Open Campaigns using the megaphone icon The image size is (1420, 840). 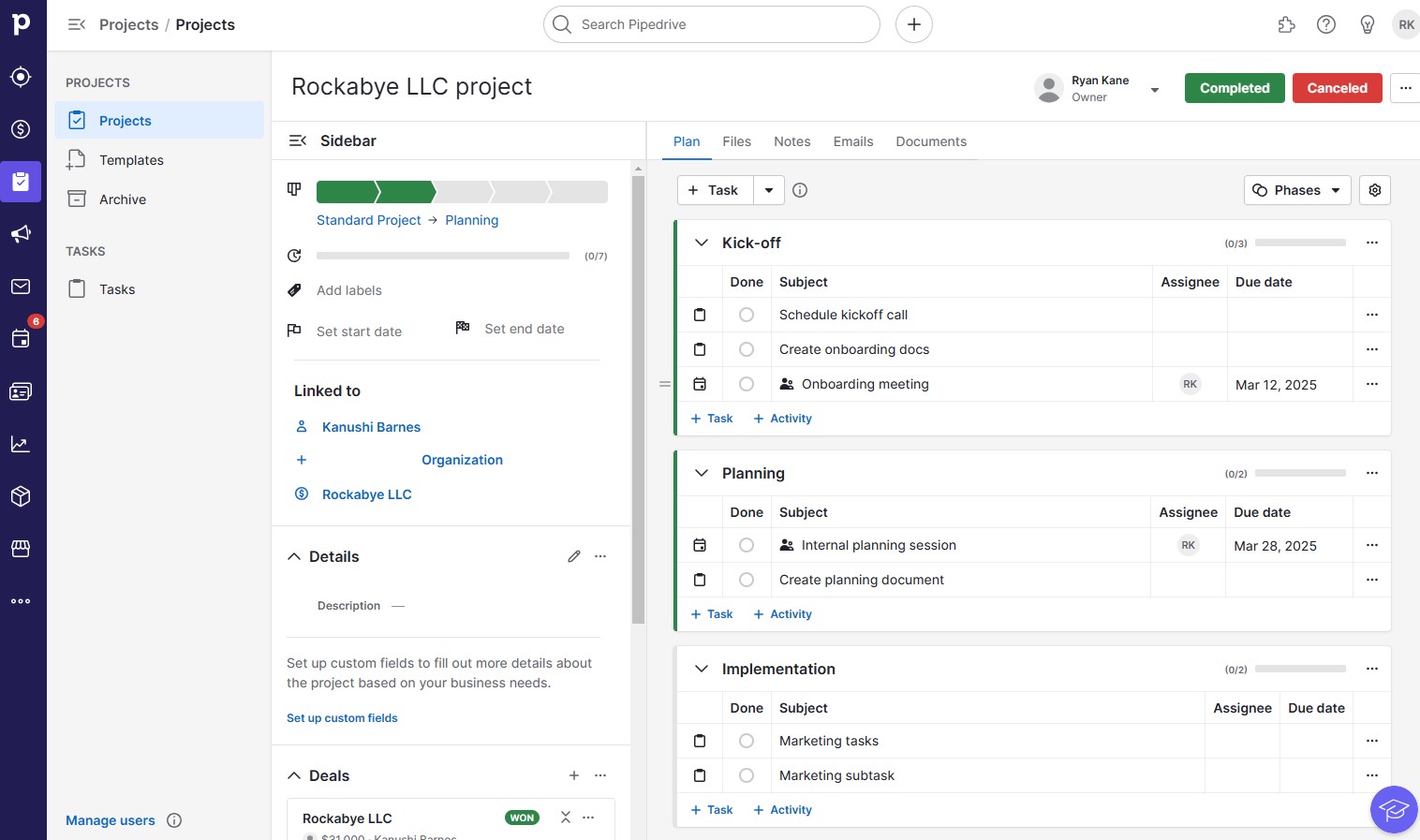click(x=21, y=233)
